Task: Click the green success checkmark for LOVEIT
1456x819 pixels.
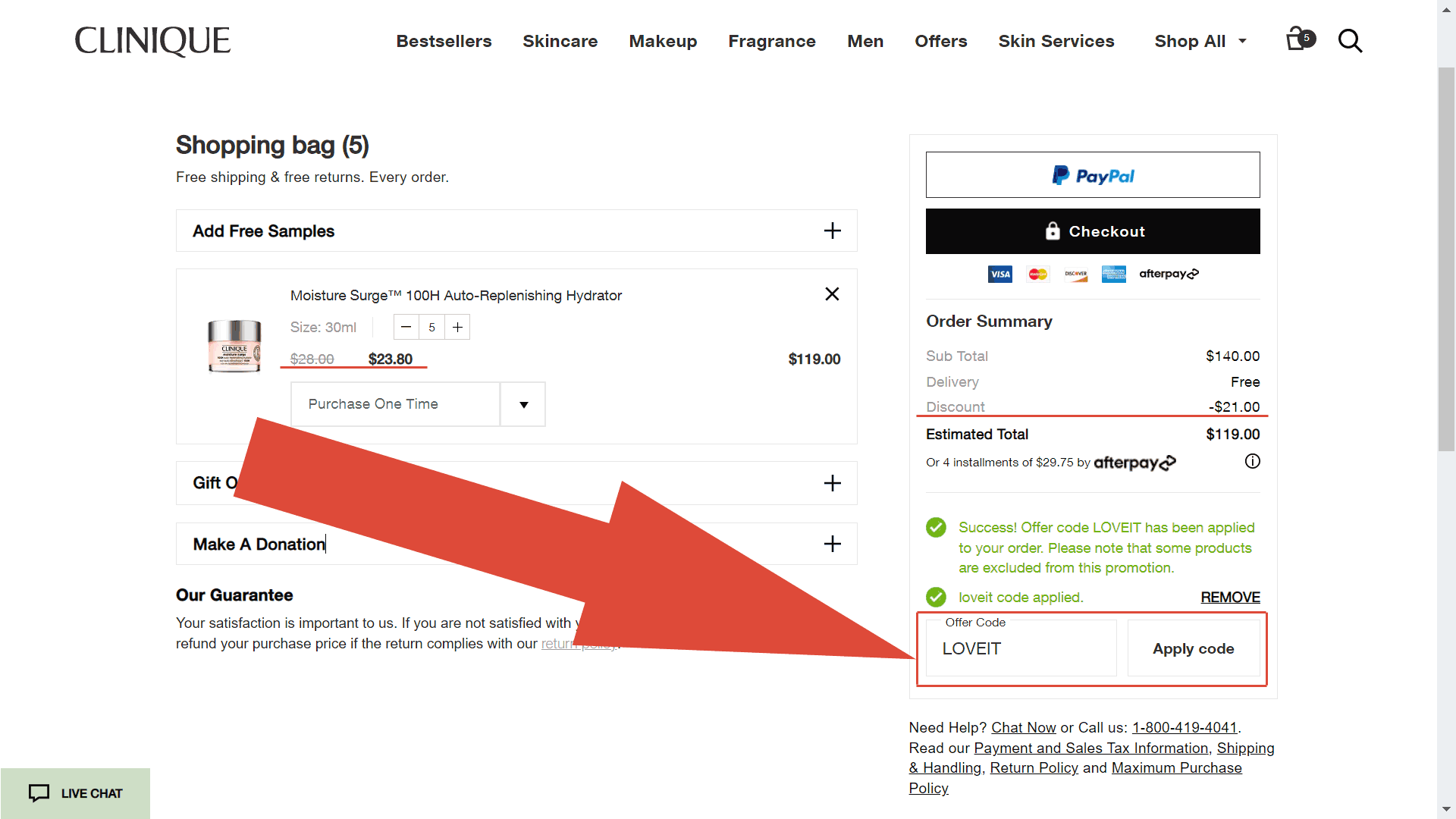Action: click(936, 527)
